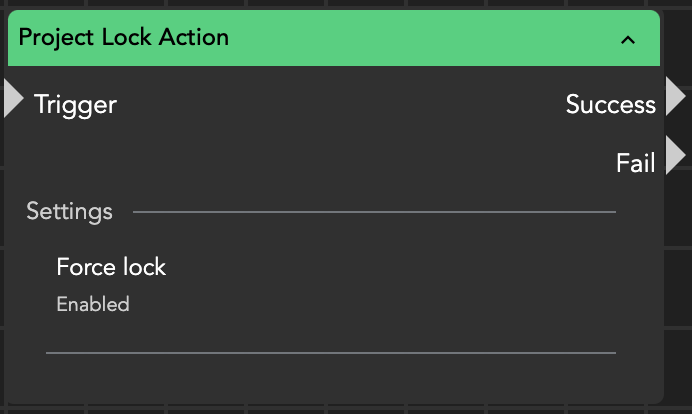Click the Fail output port arrow
The height and width of the screenshot is (414, 692).
[675, 156]
